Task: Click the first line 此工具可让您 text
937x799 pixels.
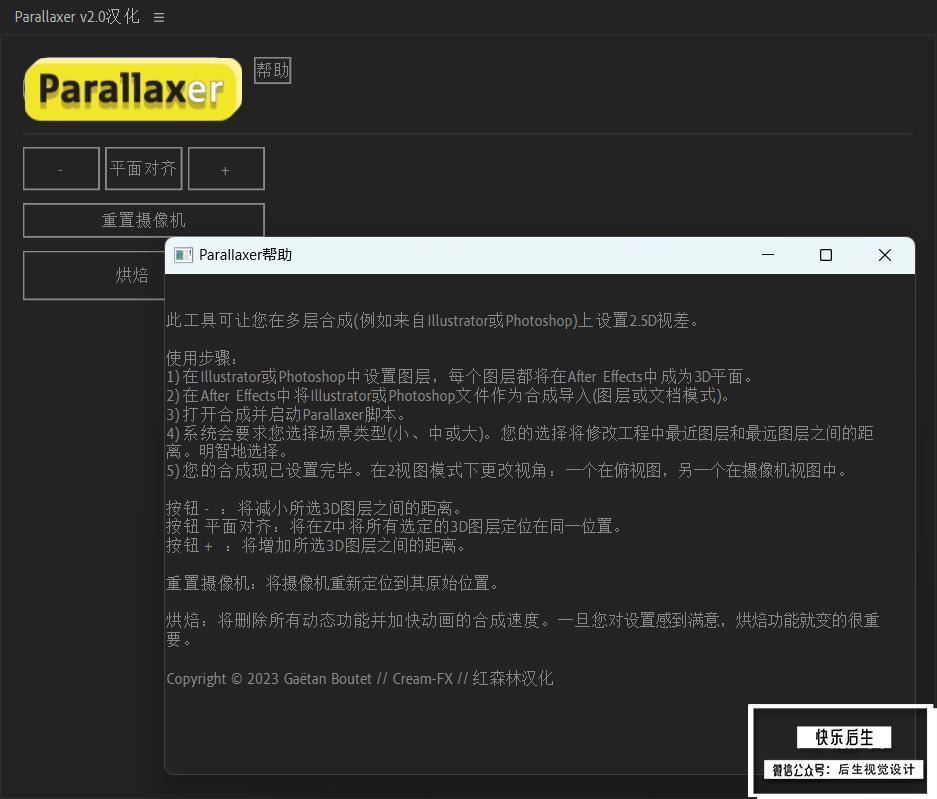Action: point(433,320)
